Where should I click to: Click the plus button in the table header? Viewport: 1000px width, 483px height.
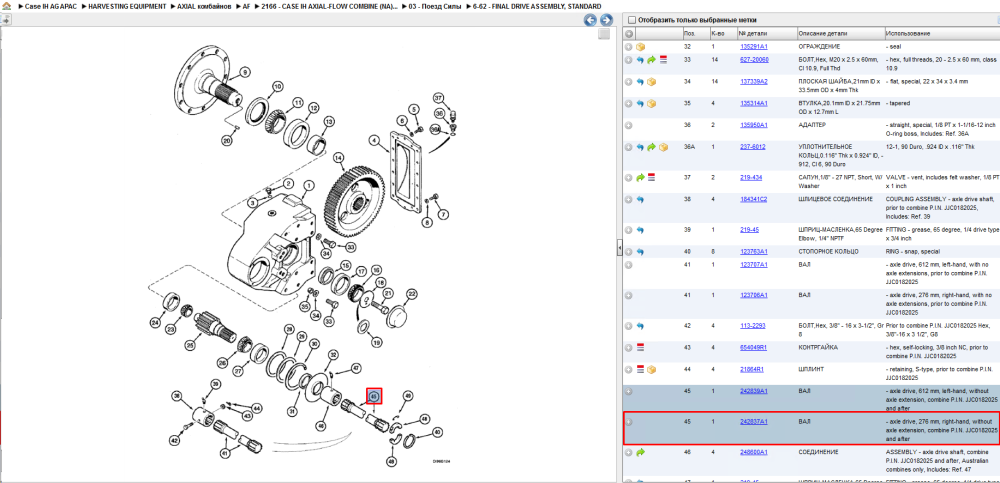[x=629, y=33]
